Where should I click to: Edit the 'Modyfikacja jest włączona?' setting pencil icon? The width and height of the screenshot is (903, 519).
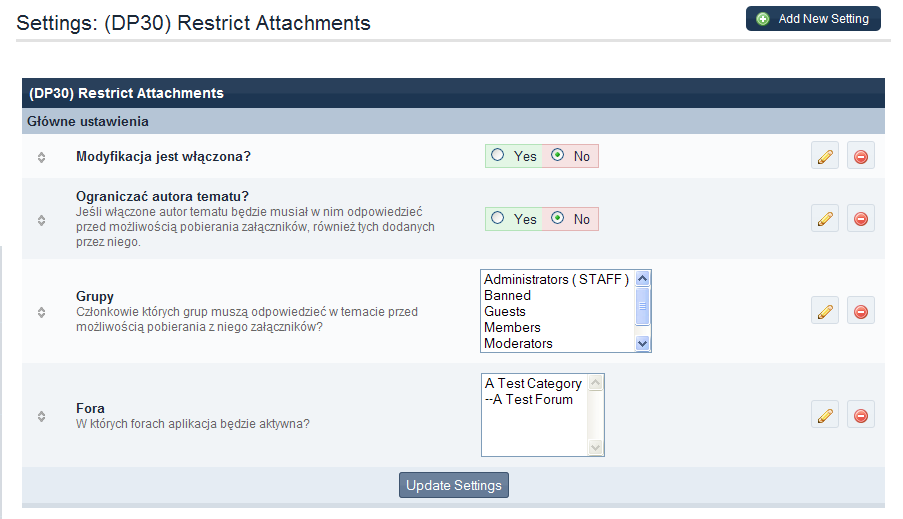click(824, 156)
